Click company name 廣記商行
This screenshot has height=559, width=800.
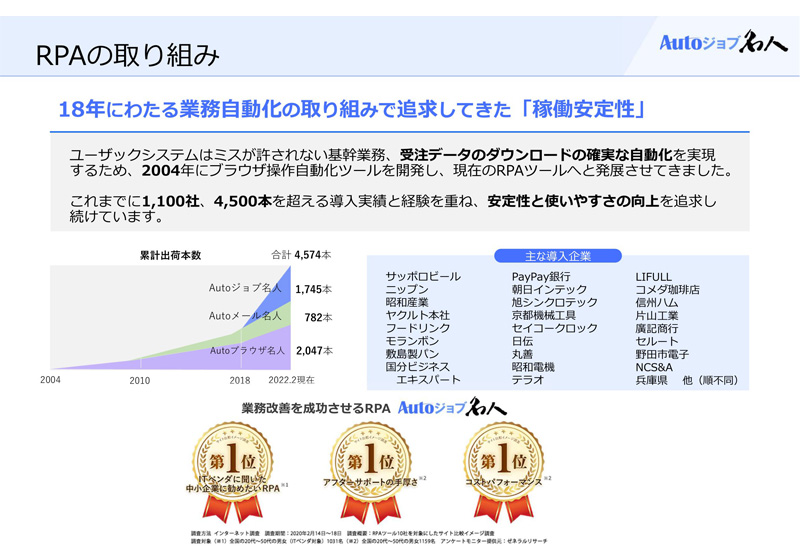pyautogui.click(x=657, y=328)
